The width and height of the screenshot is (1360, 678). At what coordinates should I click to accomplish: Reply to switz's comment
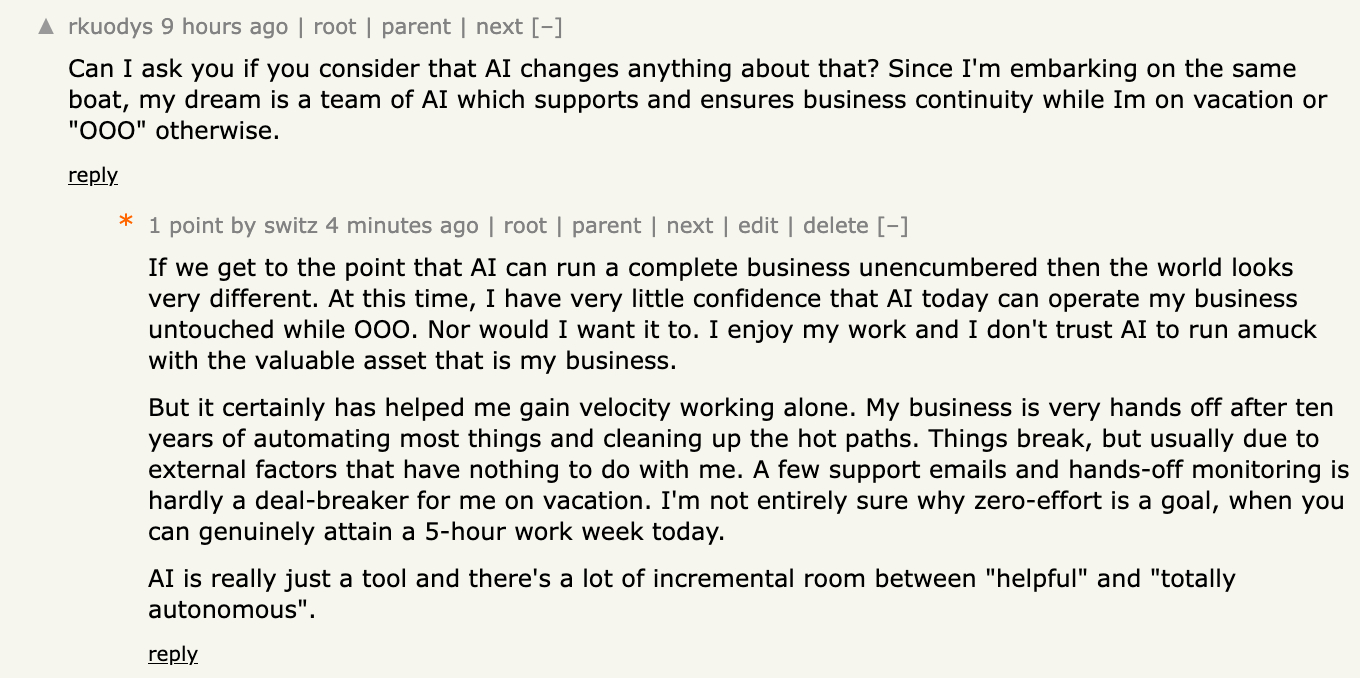coord(173,654)
